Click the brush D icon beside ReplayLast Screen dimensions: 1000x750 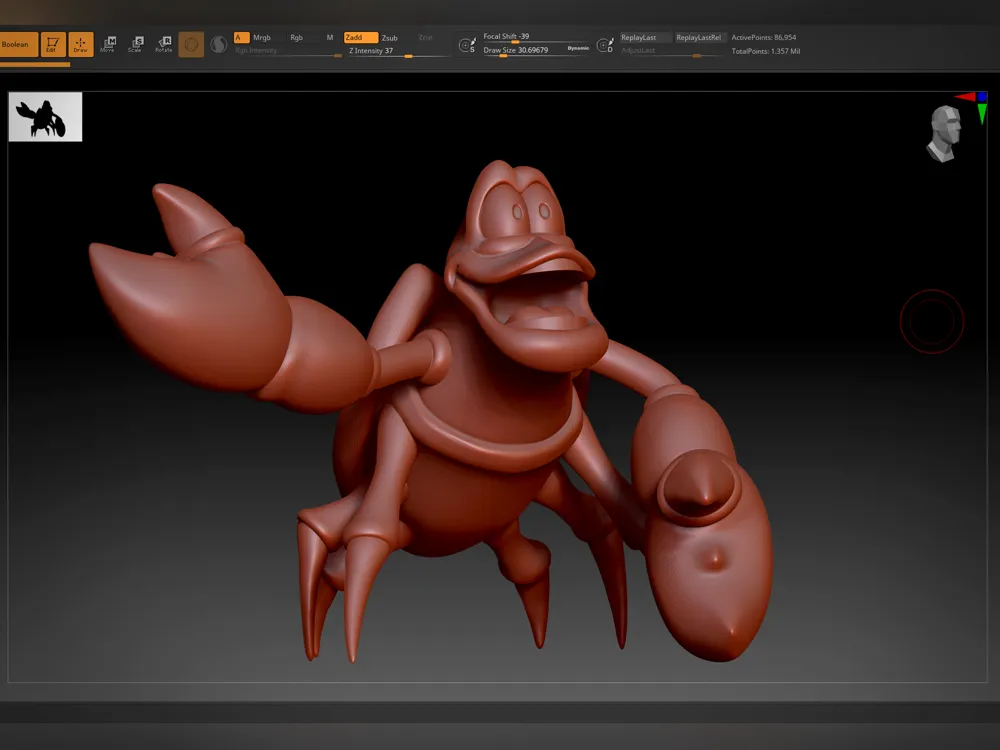pyautogui.click(x=605, y=45)
